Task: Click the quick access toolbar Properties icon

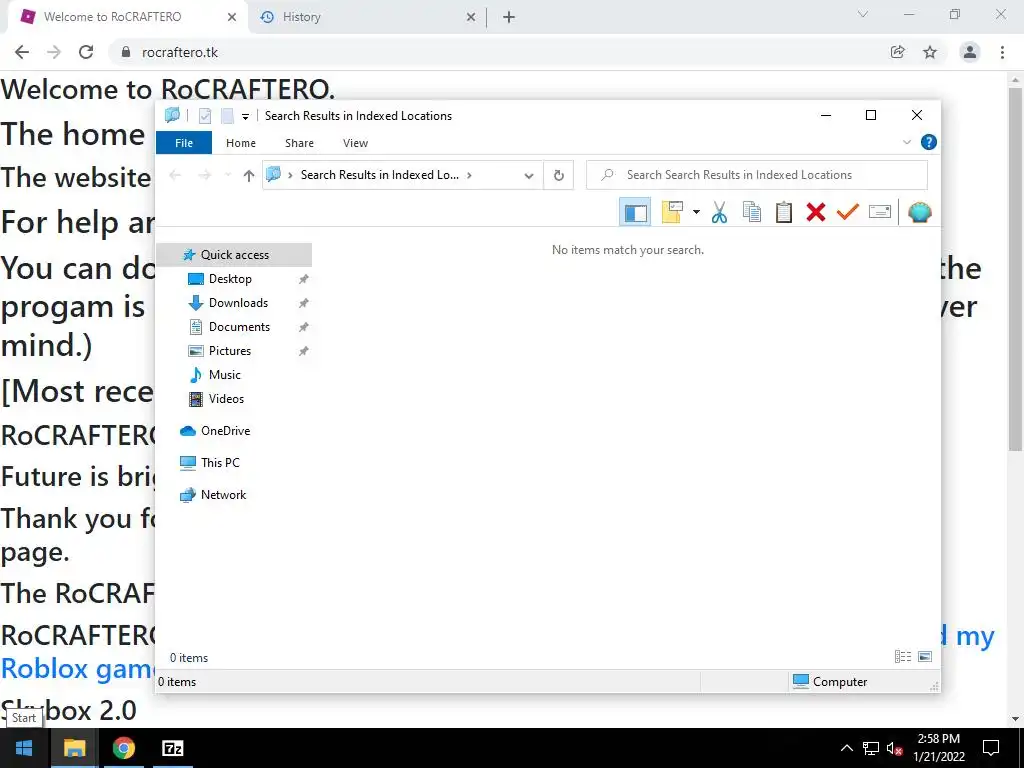Action: [x=205, y=116]
